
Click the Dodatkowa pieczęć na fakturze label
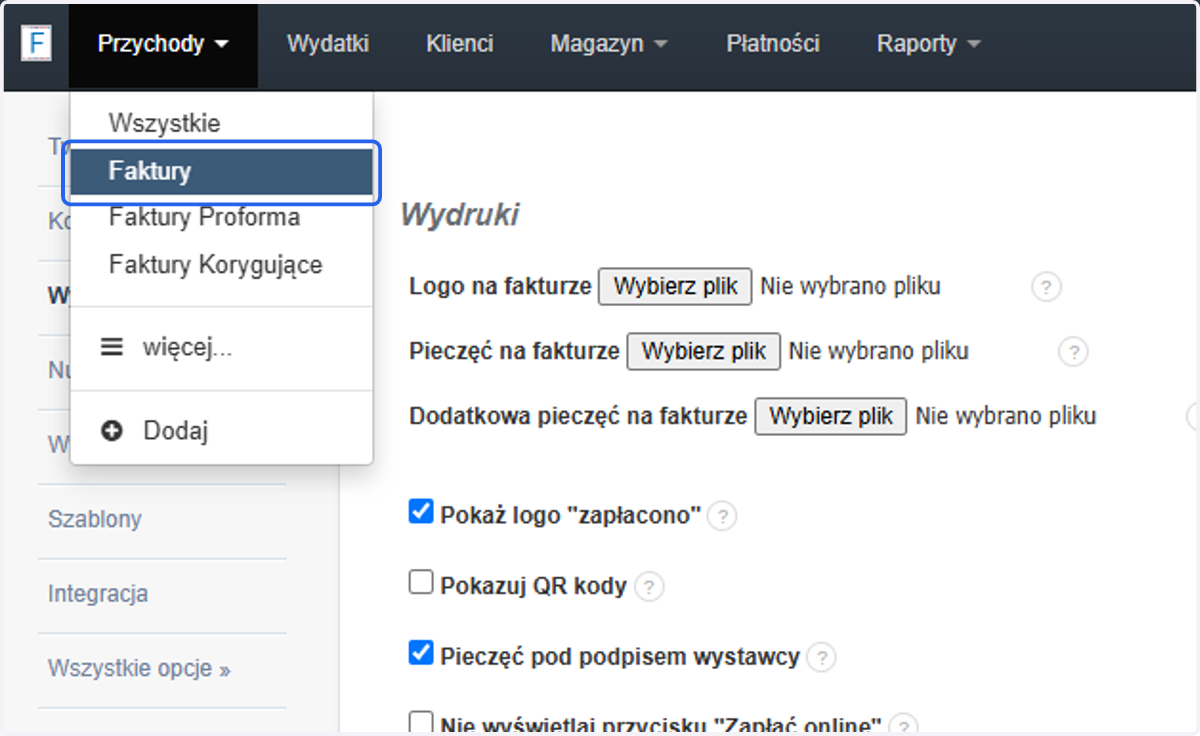coord(579,416)
